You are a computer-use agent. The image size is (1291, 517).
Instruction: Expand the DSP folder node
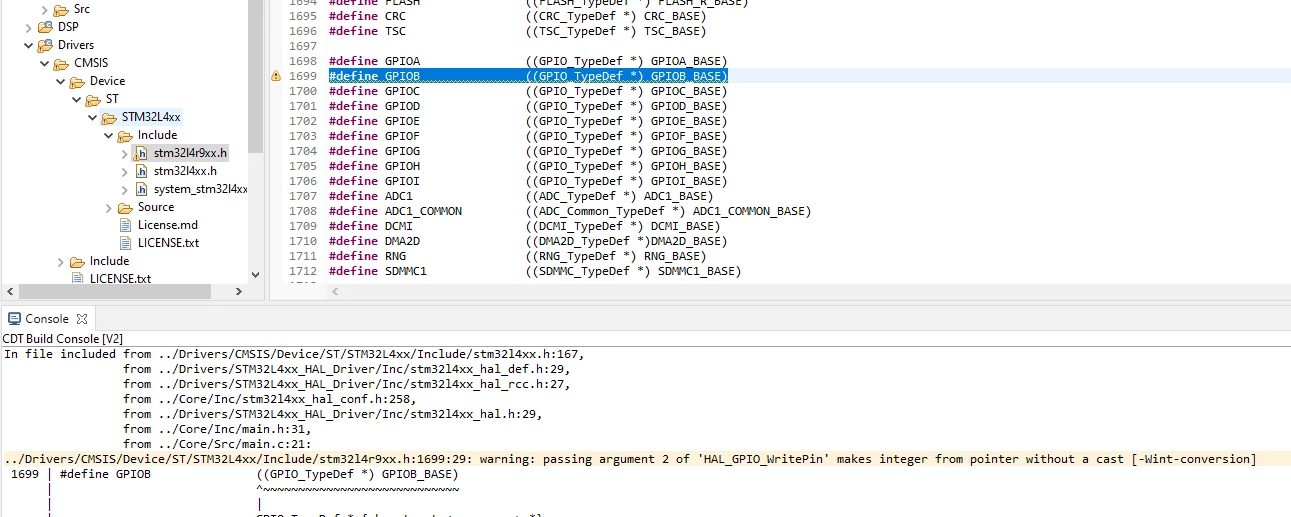pos(28,27)
